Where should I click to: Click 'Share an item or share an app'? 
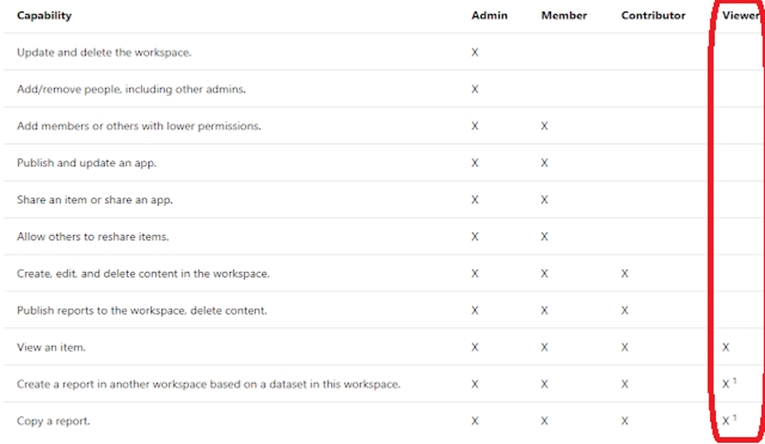(95, 200)
